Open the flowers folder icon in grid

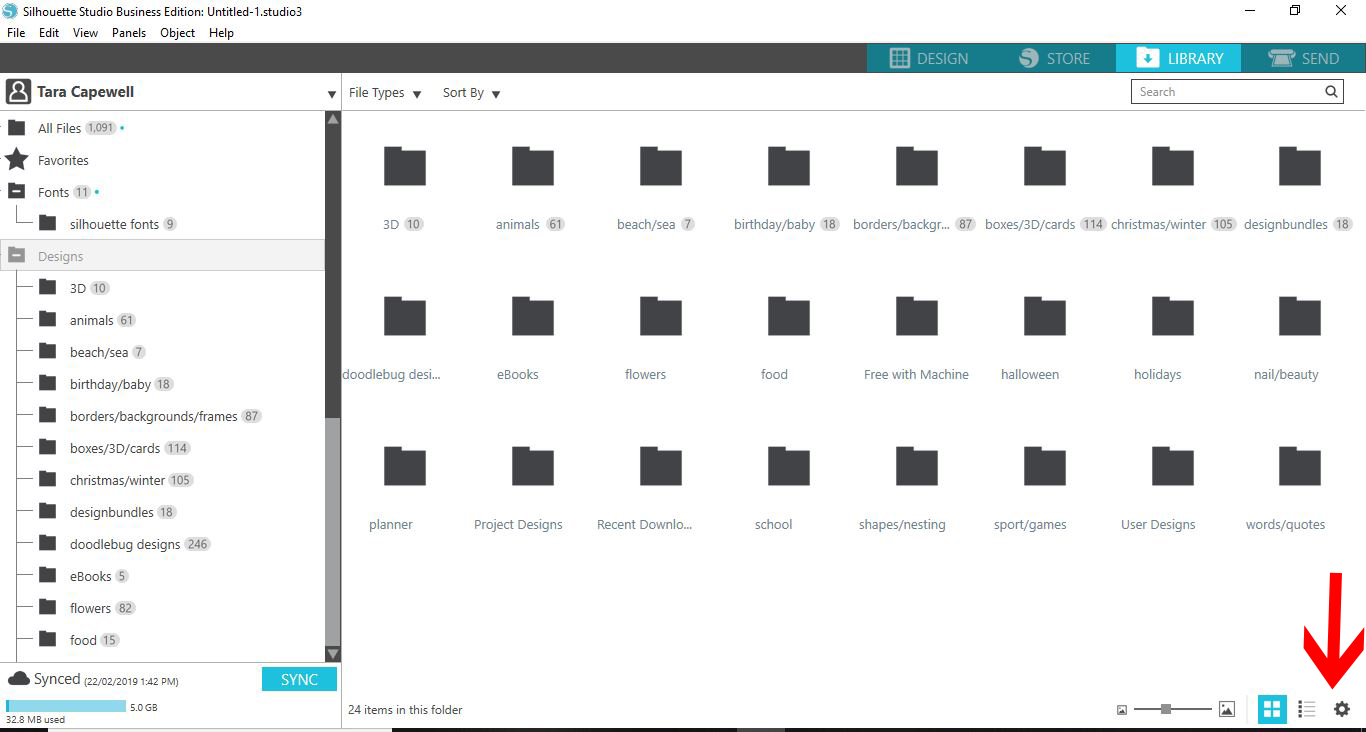point(661,316)
